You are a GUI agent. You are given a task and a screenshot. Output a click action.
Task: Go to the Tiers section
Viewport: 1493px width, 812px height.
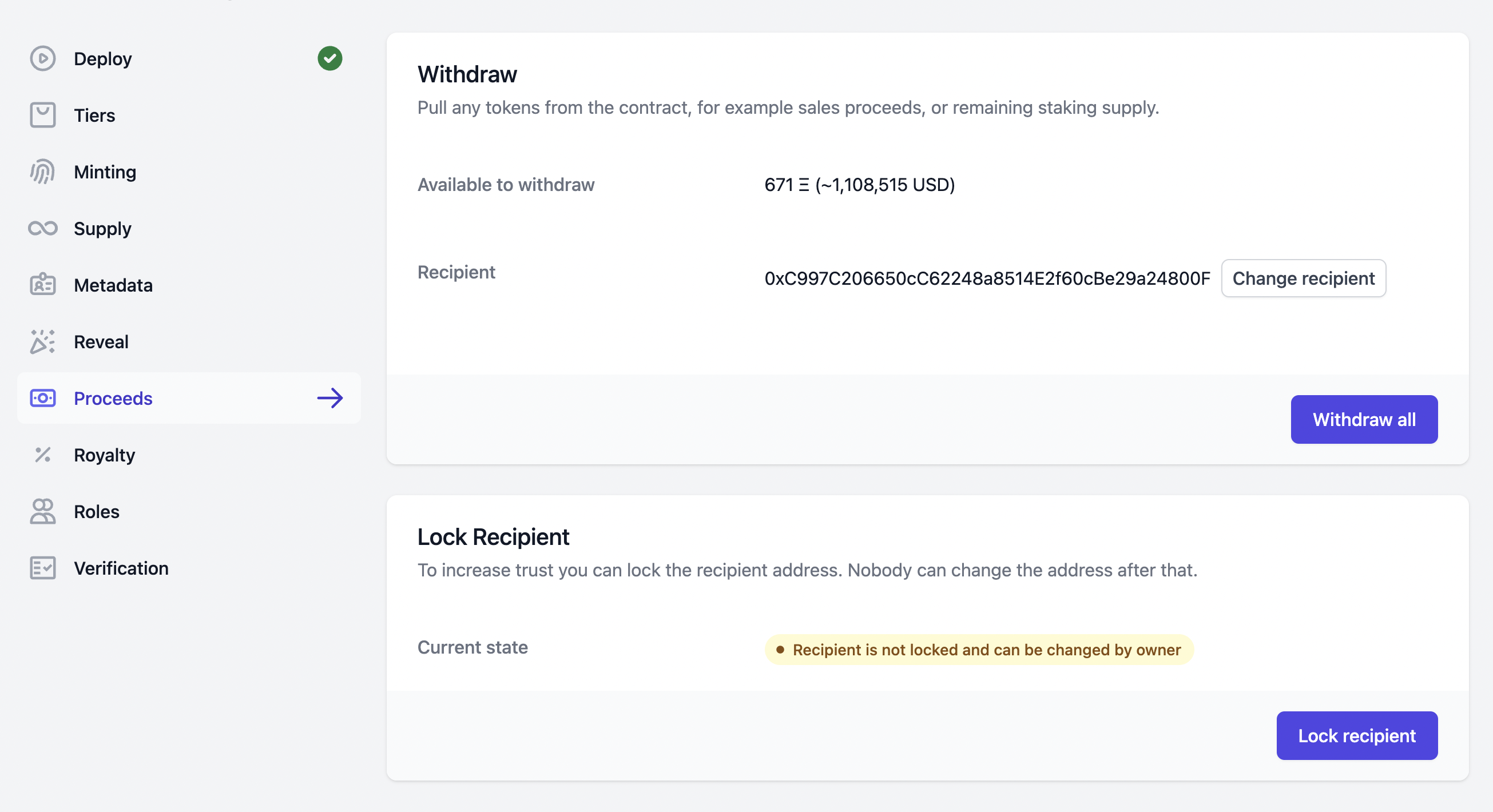click(188, 116)
